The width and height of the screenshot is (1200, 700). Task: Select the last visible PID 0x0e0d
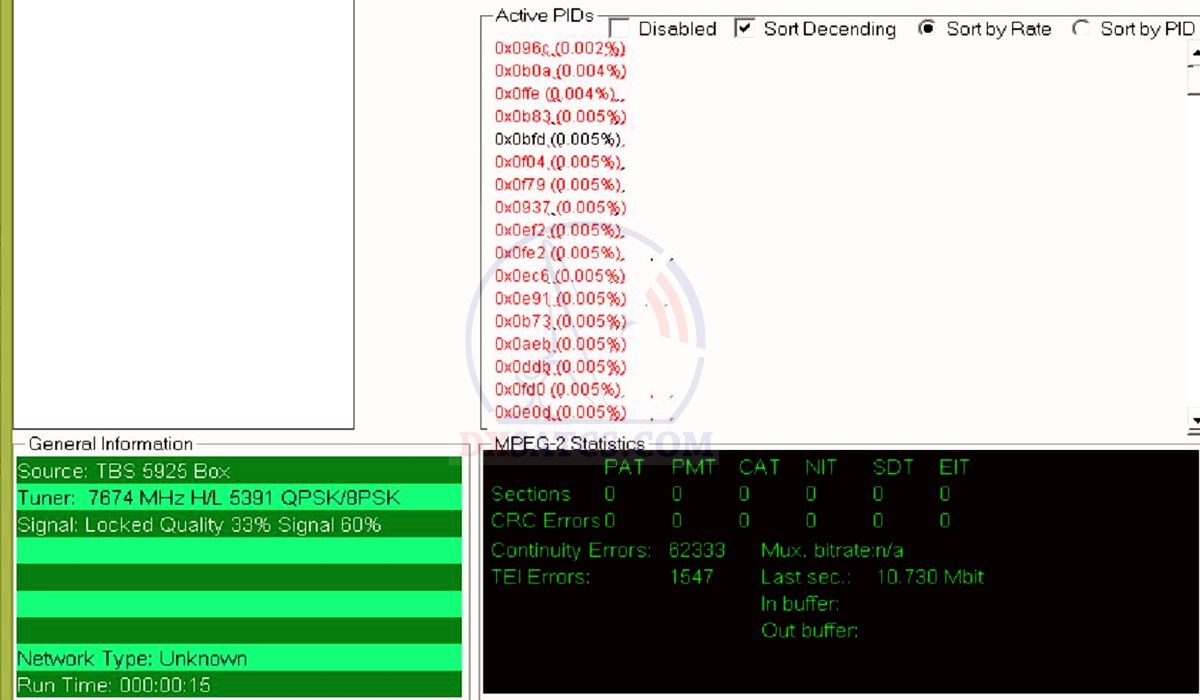tap(559, 412)
